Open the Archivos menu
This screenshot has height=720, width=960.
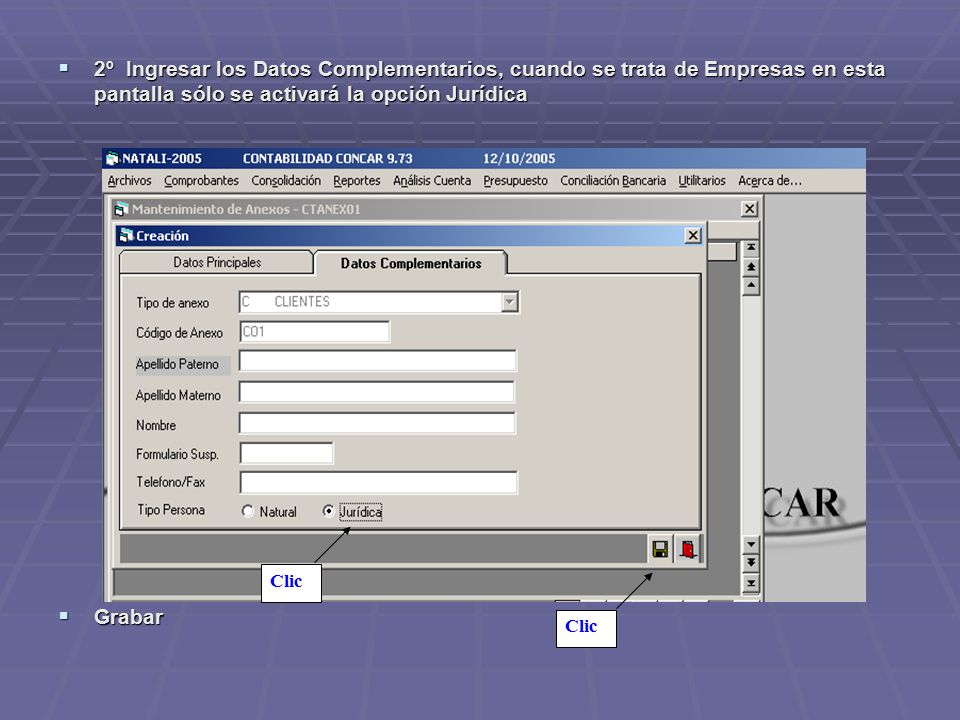[129, 181]
